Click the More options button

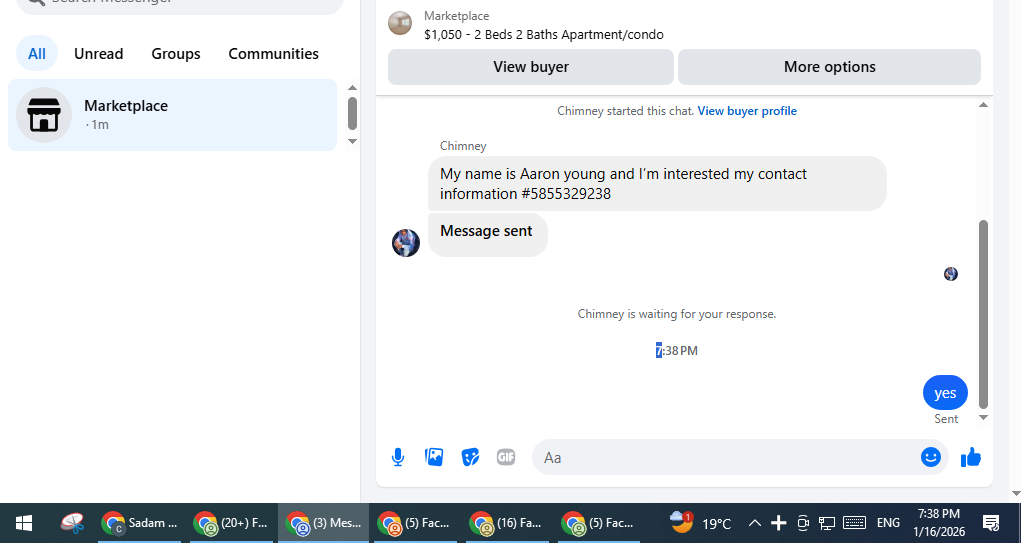(x=830, y=67)
